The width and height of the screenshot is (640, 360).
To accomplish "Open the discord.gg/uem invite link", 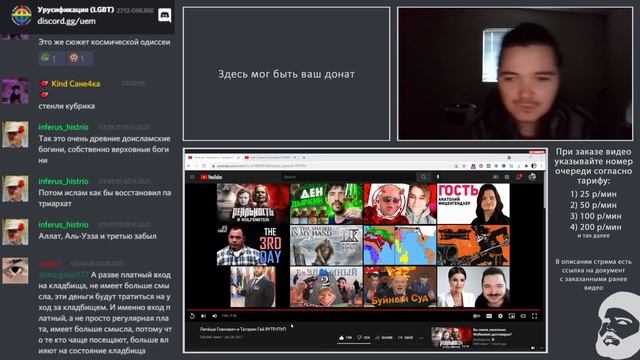I will tap(67, 21).
